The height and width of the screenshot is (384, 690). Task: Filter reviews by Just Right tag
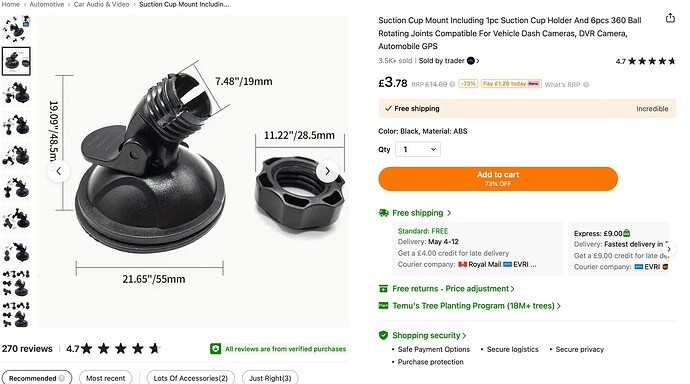[x=270, y=378]
